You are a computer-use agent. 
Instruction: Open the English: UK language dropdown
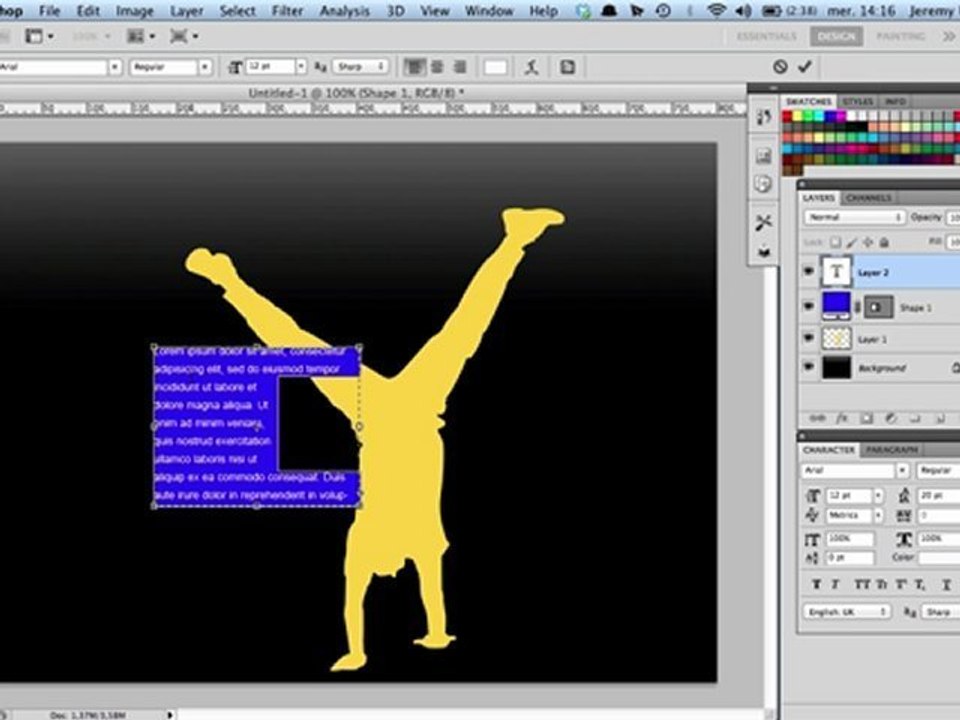point(846,612)
